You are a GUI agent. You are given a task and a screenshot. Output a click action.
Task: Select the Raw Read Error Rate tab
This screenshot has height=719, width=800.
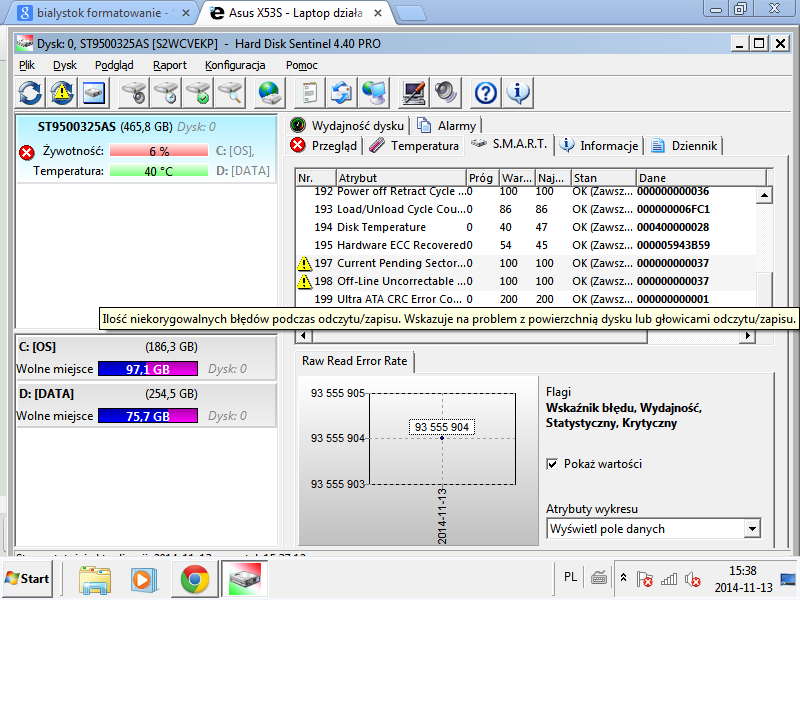point(355,361)
